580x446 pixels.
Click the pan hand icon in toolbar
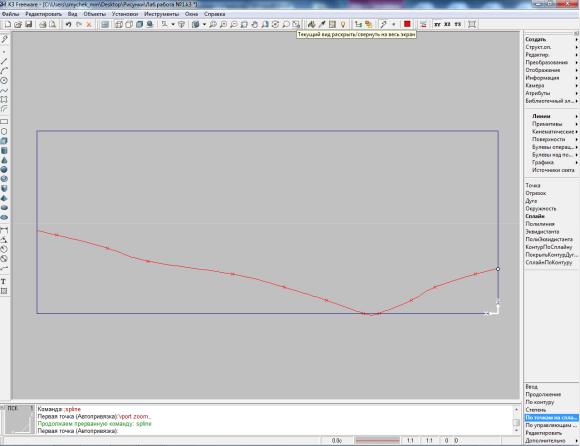coord(254,24)
